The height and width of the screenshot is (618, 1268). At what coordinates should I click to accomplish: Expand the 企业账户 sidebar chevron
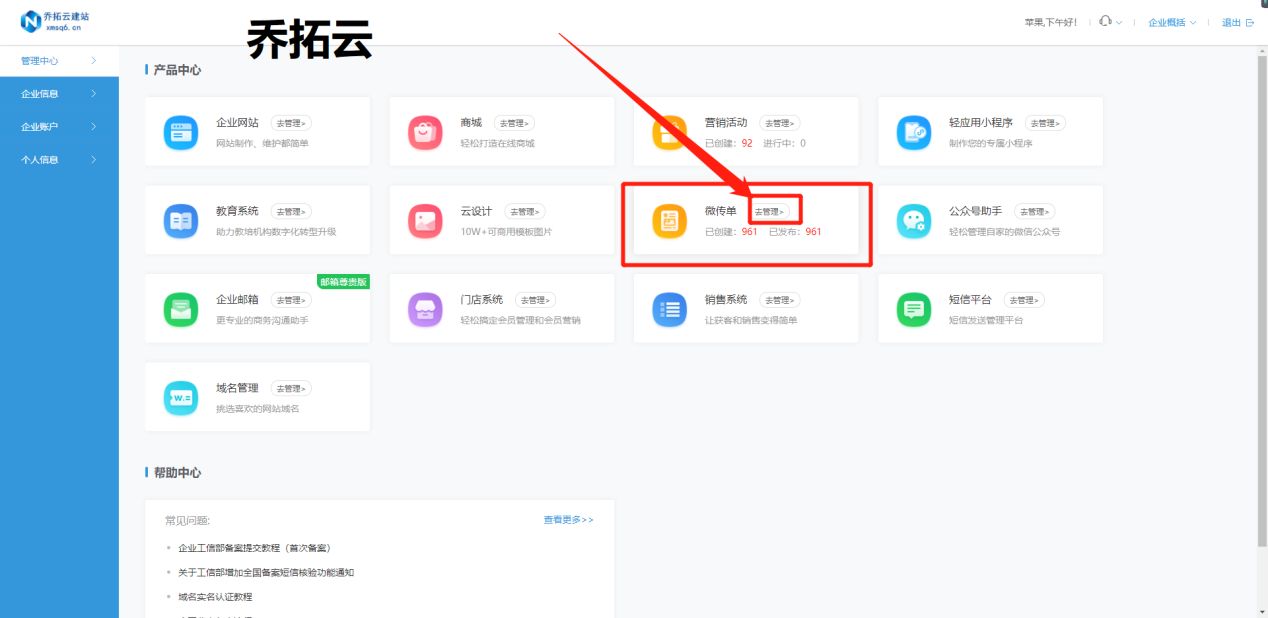(x=93, y=127)
